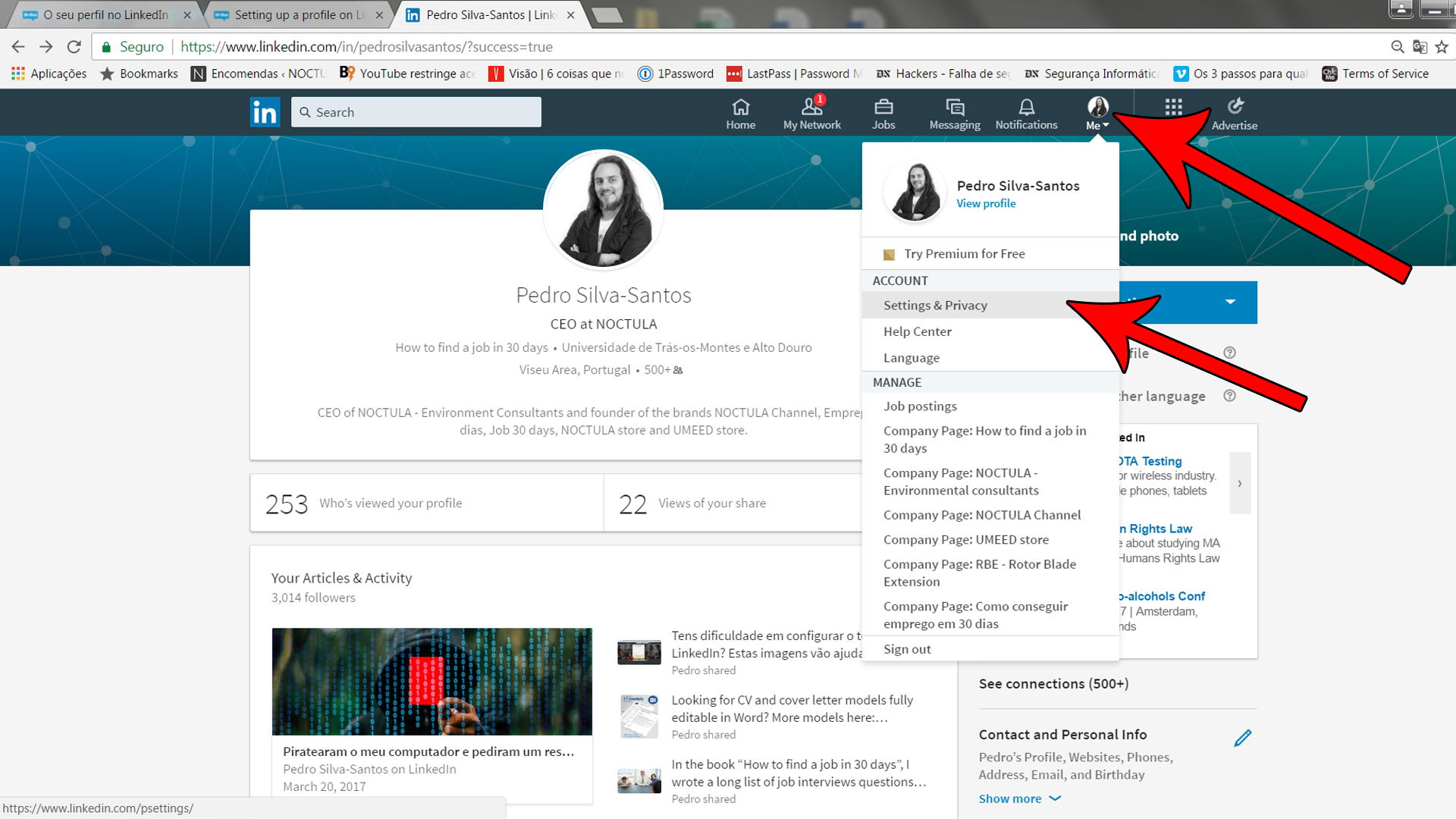
Task: Click the Advertise icon
Action: click(x=1235, y=114)
